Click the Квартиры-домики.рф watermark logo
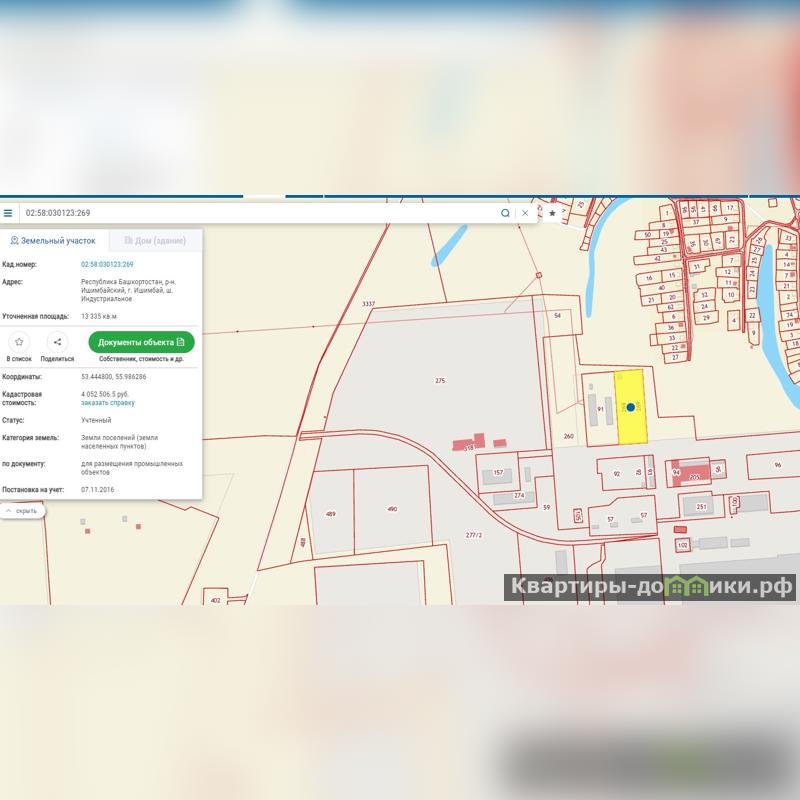This screenshot has height=800, width=800. pos(650,587)
